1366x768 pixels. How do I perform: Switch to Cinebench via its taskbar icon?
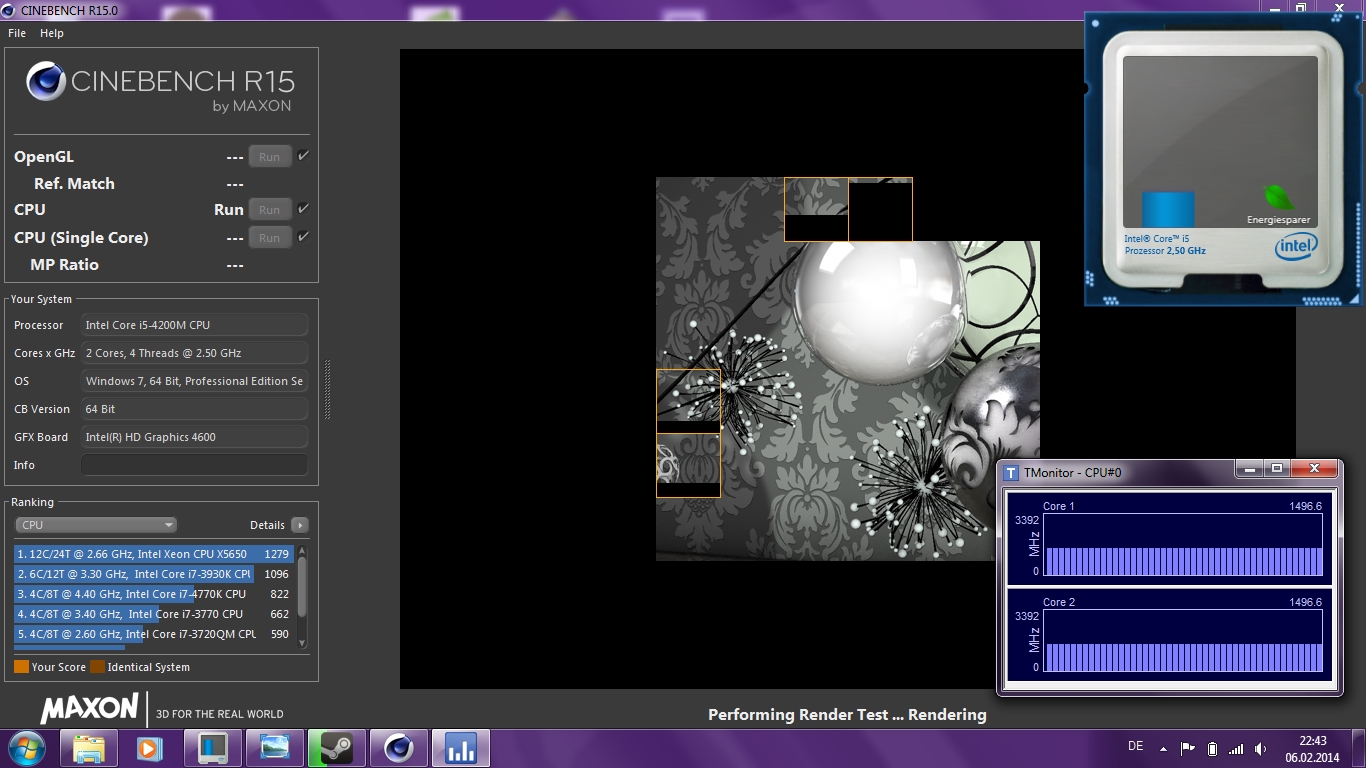pos(398,748)
